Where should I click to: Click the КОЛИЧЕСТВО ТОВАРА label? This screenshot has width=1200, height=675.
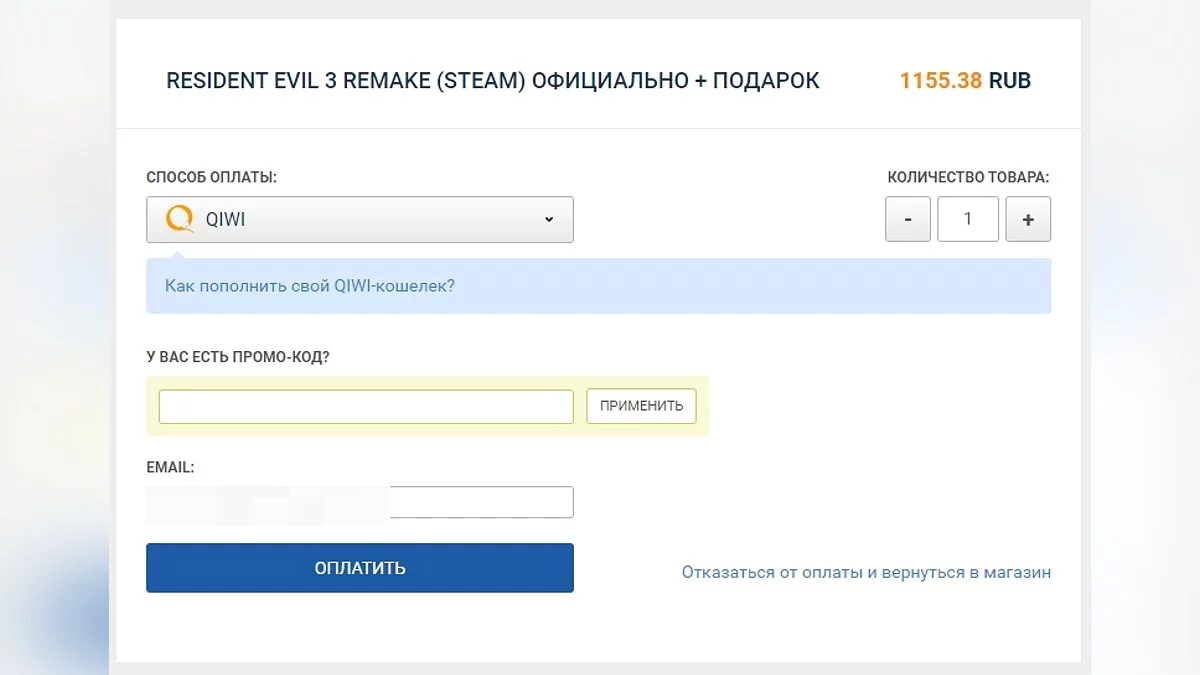[x=968, y=177]
